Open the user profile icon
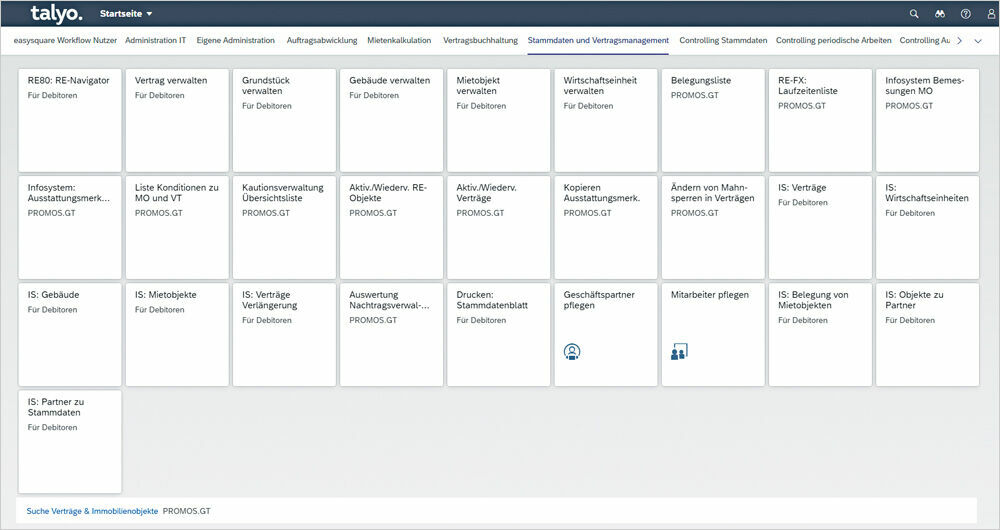This screenshot has width=1000, height=530. [990, 14]
